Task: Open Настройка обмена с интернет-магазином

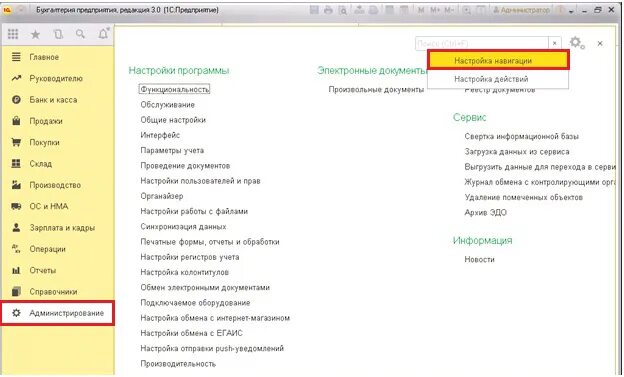Action: click(x=215, y=318)
